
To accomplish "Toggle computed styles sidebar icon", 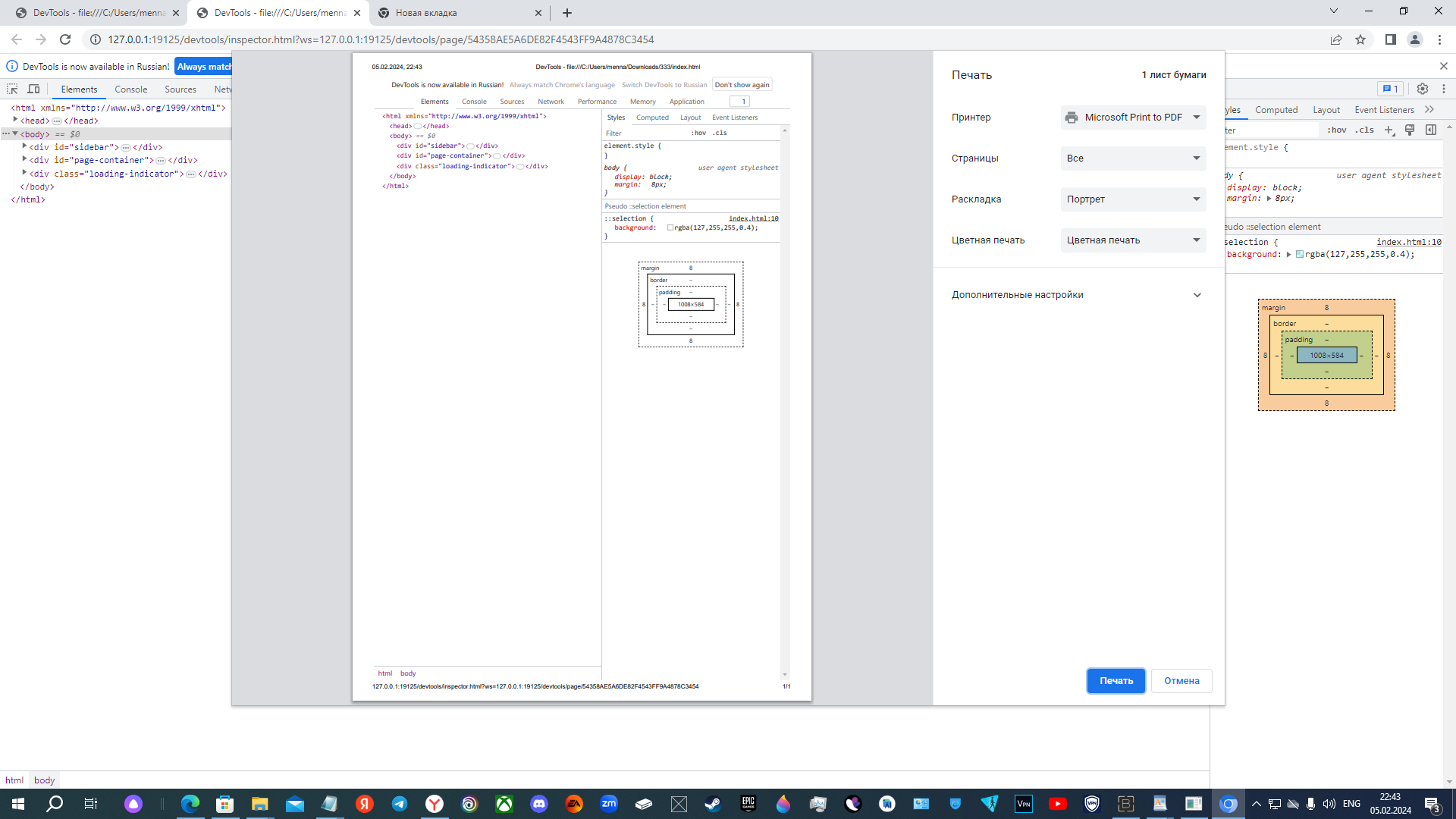I will coord(1431,130).
